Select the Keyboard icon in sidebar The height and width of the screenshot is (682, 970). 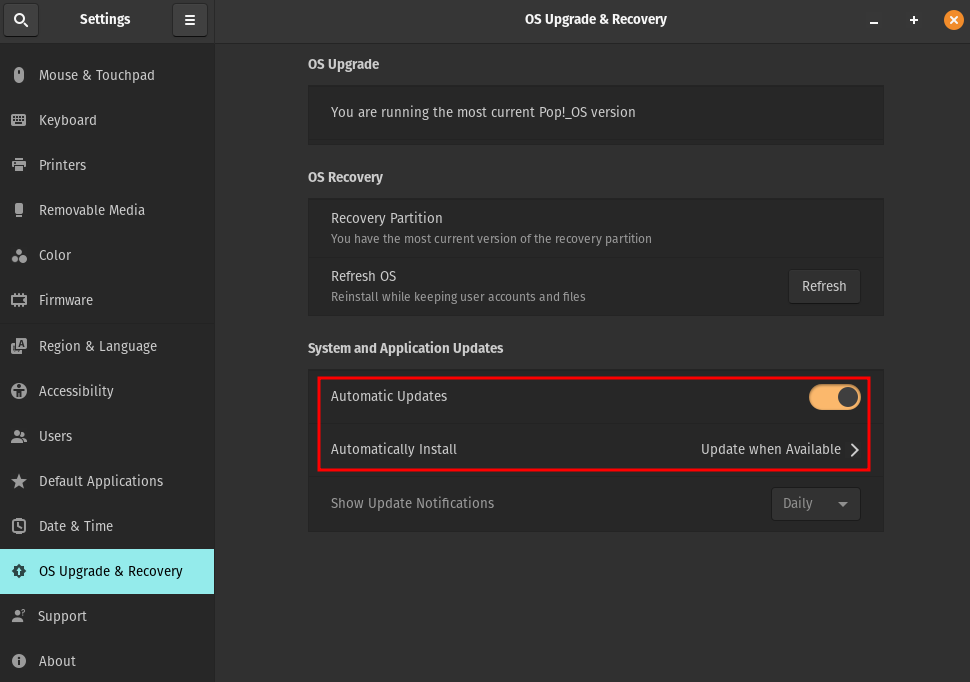(x=19, y=120)
